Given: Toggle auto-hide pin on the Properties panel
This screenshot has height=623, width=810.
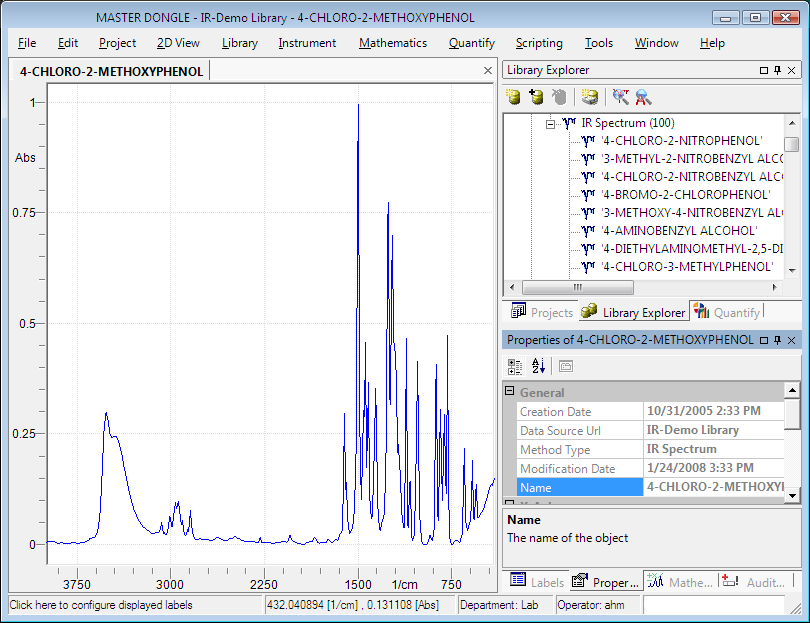Looking at the screenshot, I should (x=778, y=340).
